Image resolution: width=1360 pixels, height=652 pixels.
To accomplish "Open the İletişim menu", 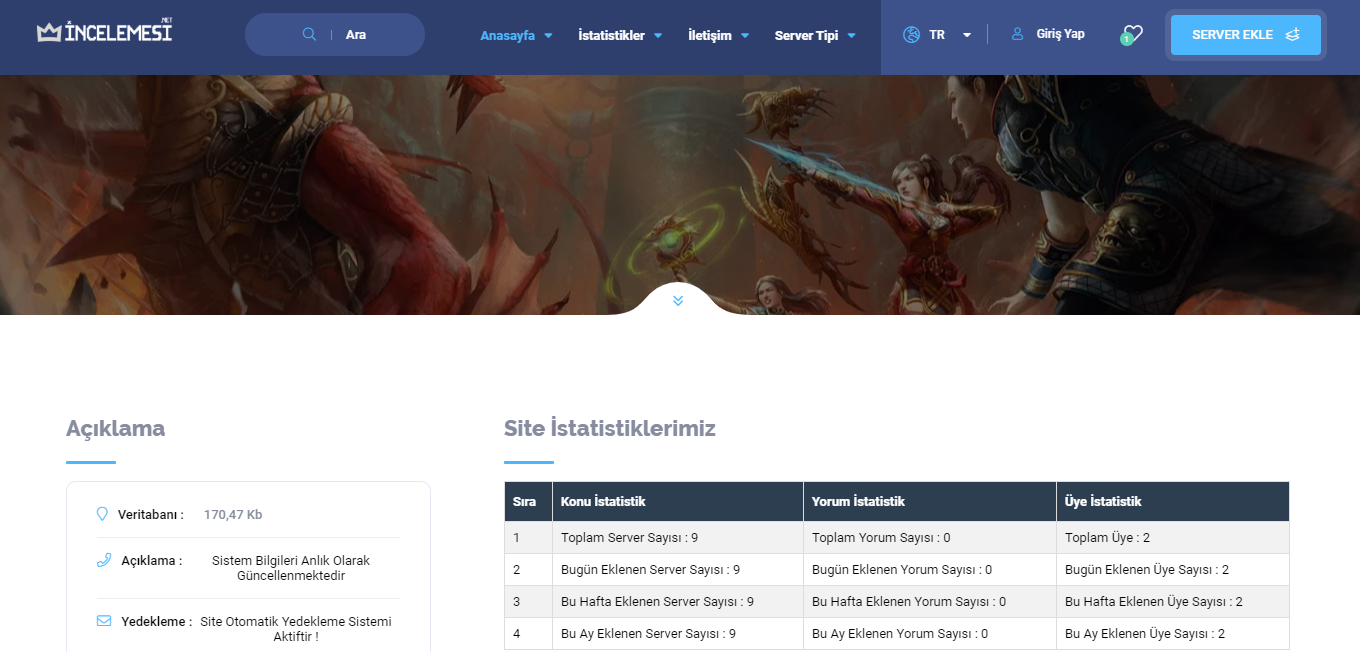I will coord(710,35).
